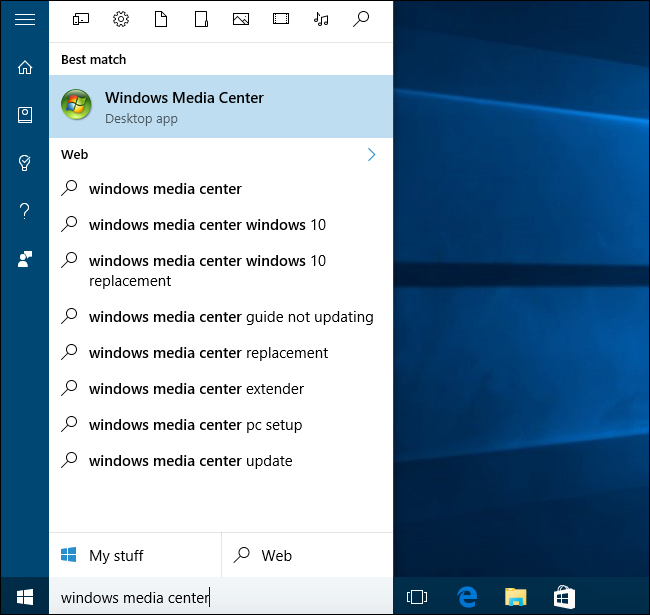The width and height of the screenshot is (650, 615).
Task: Filter results by Settings gear icon
Action: [121, 19]
